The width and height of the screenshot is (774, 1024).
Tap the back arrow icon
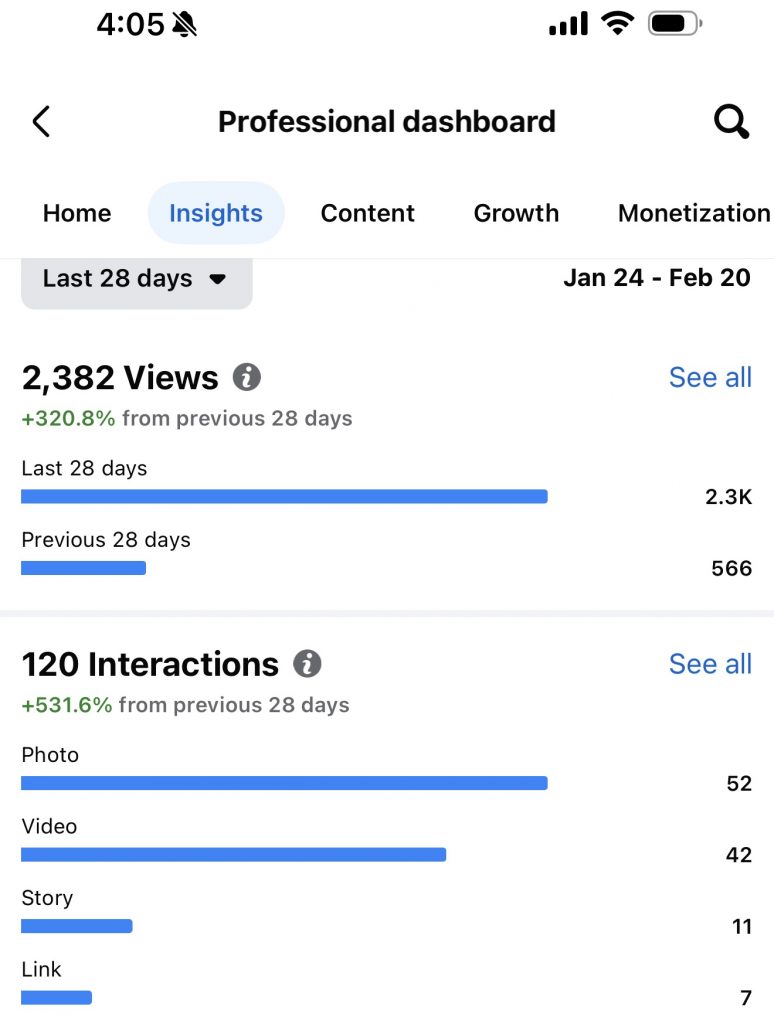pyautogui.click(x=41, y=122)
